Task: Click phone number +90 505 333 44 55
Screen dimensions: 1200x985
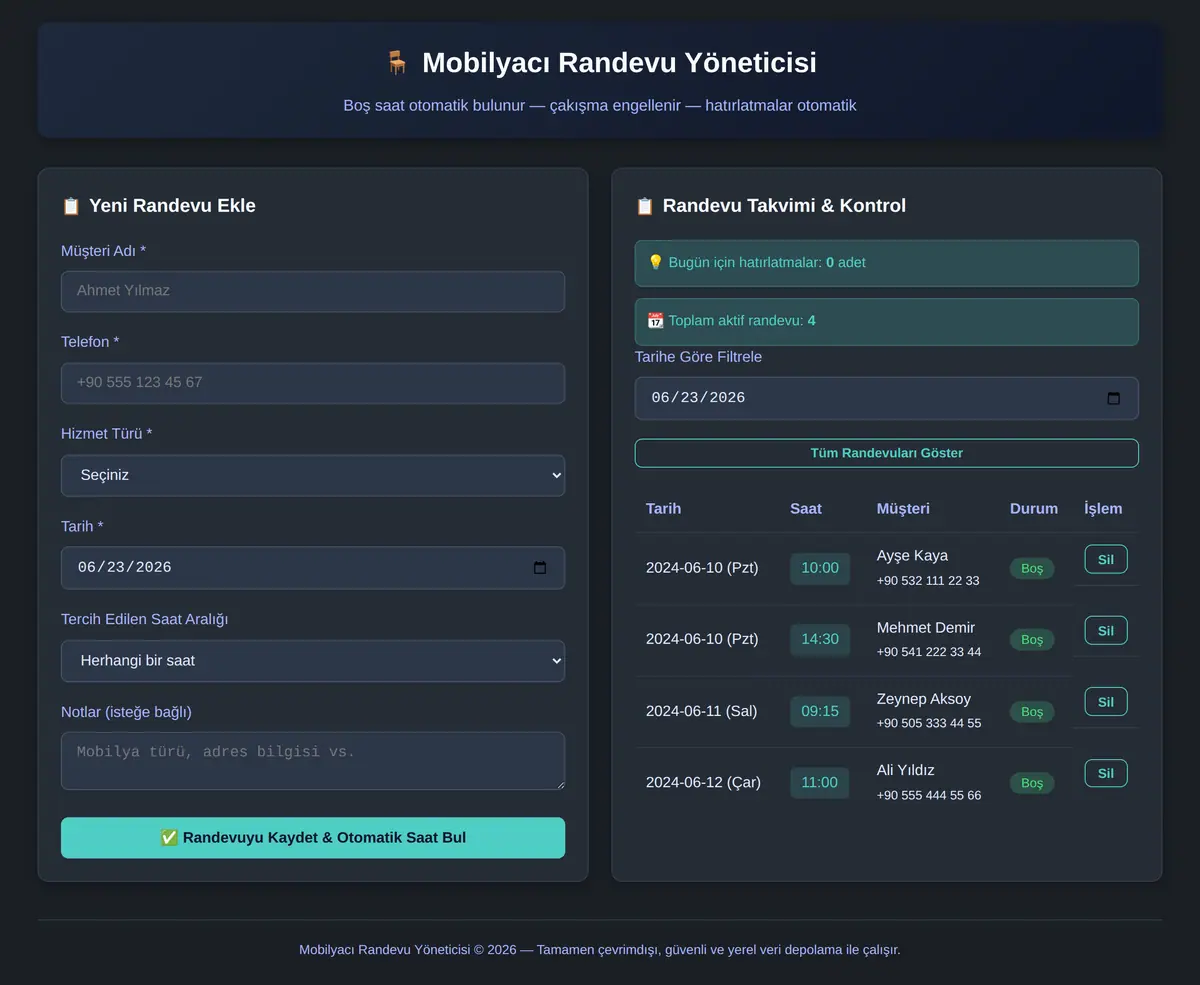Action: click(929, 723)
